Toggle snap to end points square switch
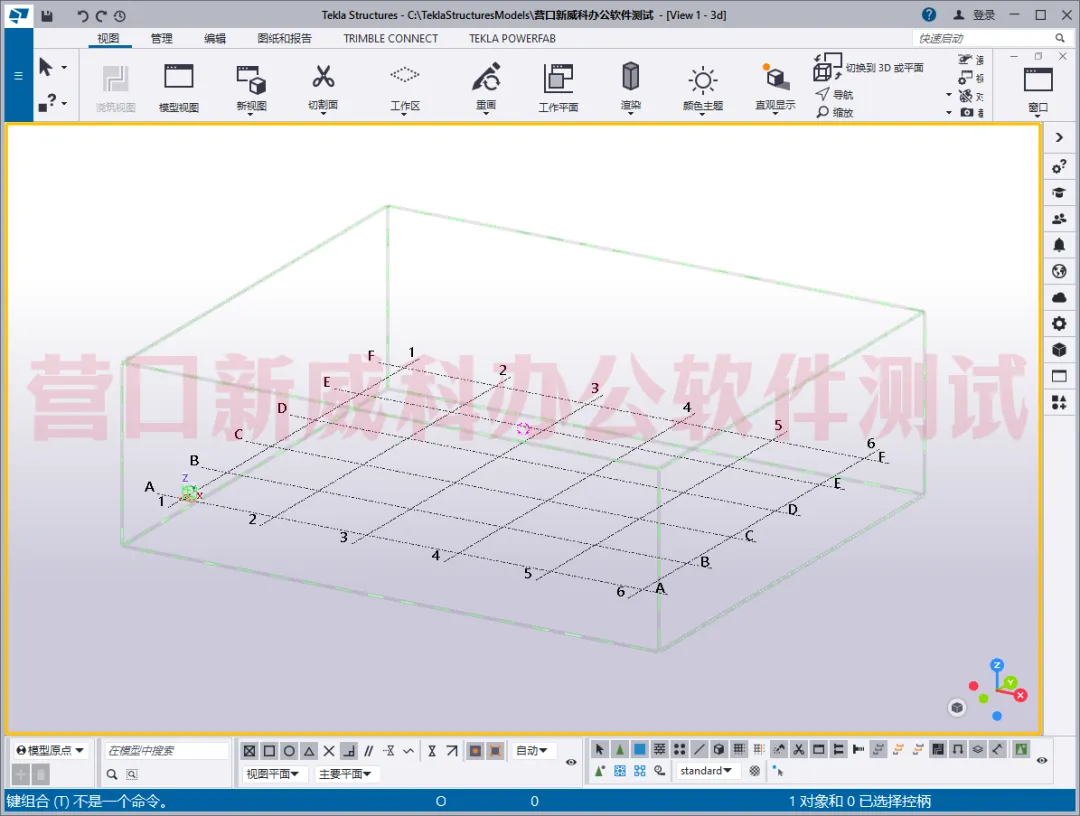1080x816 pixels. click(269, 751)
